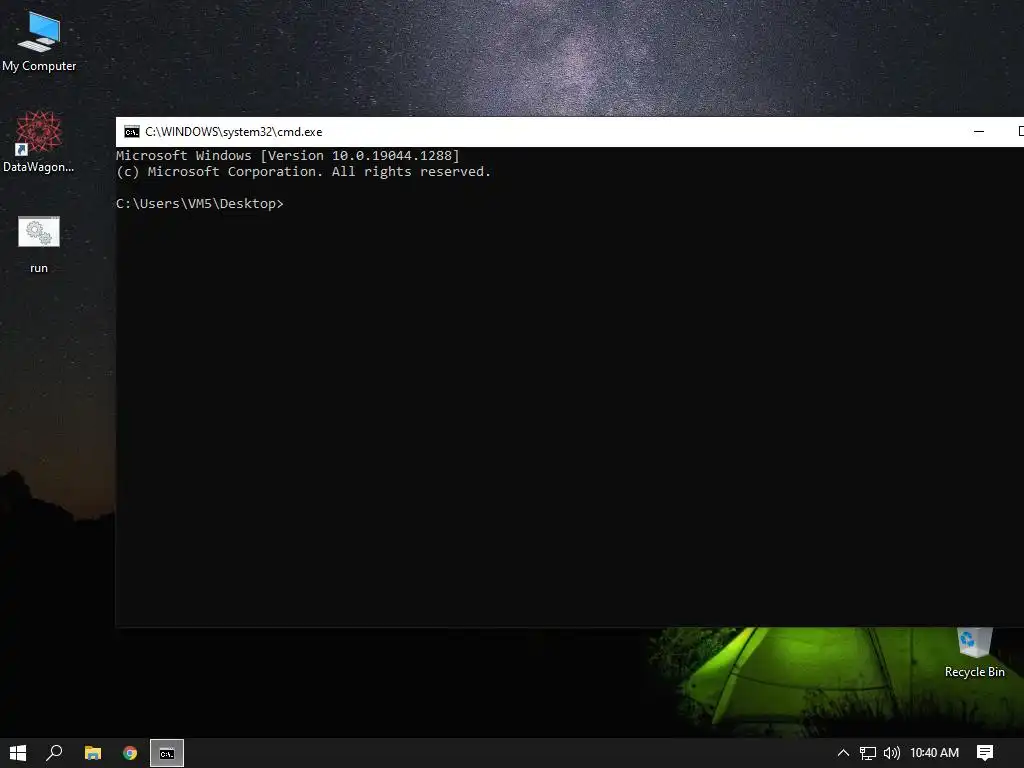This screenshot has width=1024, height=768.
Task: Open the My Computer desktop icon
Action: pos(39,41)
